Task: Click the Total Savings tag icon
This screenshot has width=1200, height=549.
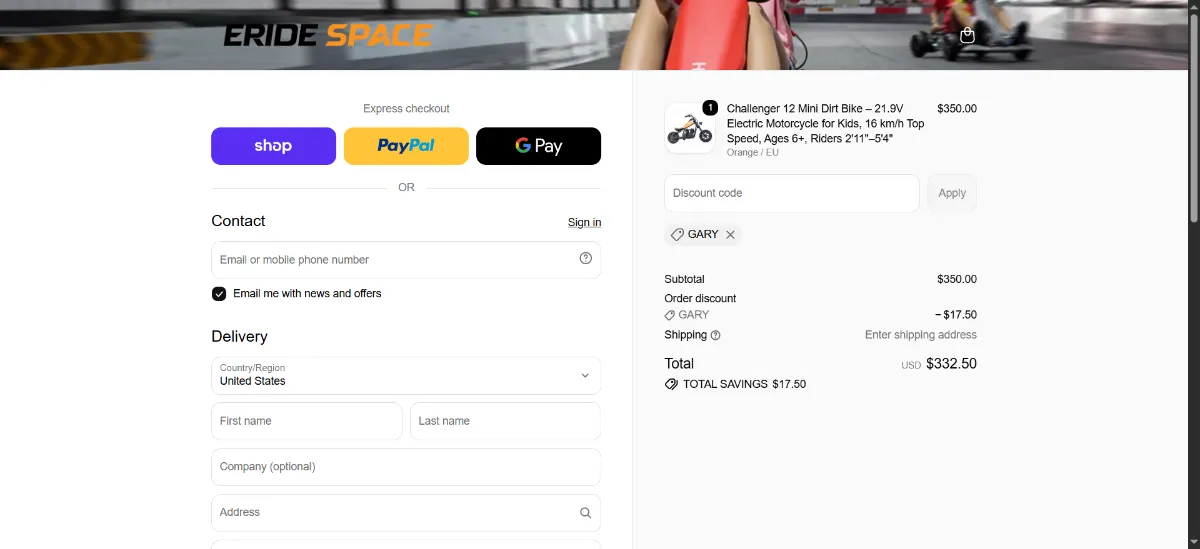Action: tap(671, 384)
